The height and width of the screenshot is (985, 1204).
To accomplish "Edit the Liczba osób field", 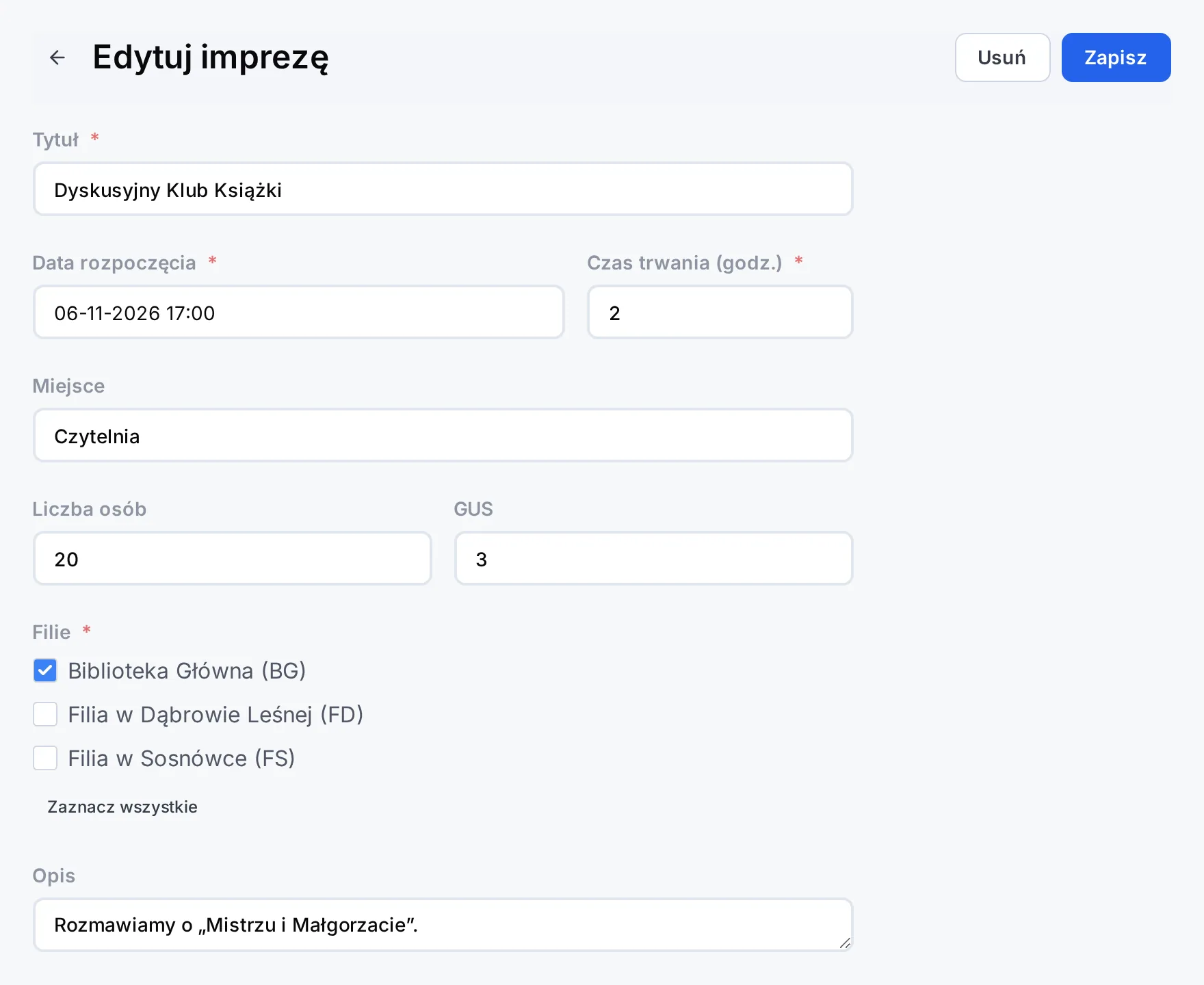I will (232, 559).
